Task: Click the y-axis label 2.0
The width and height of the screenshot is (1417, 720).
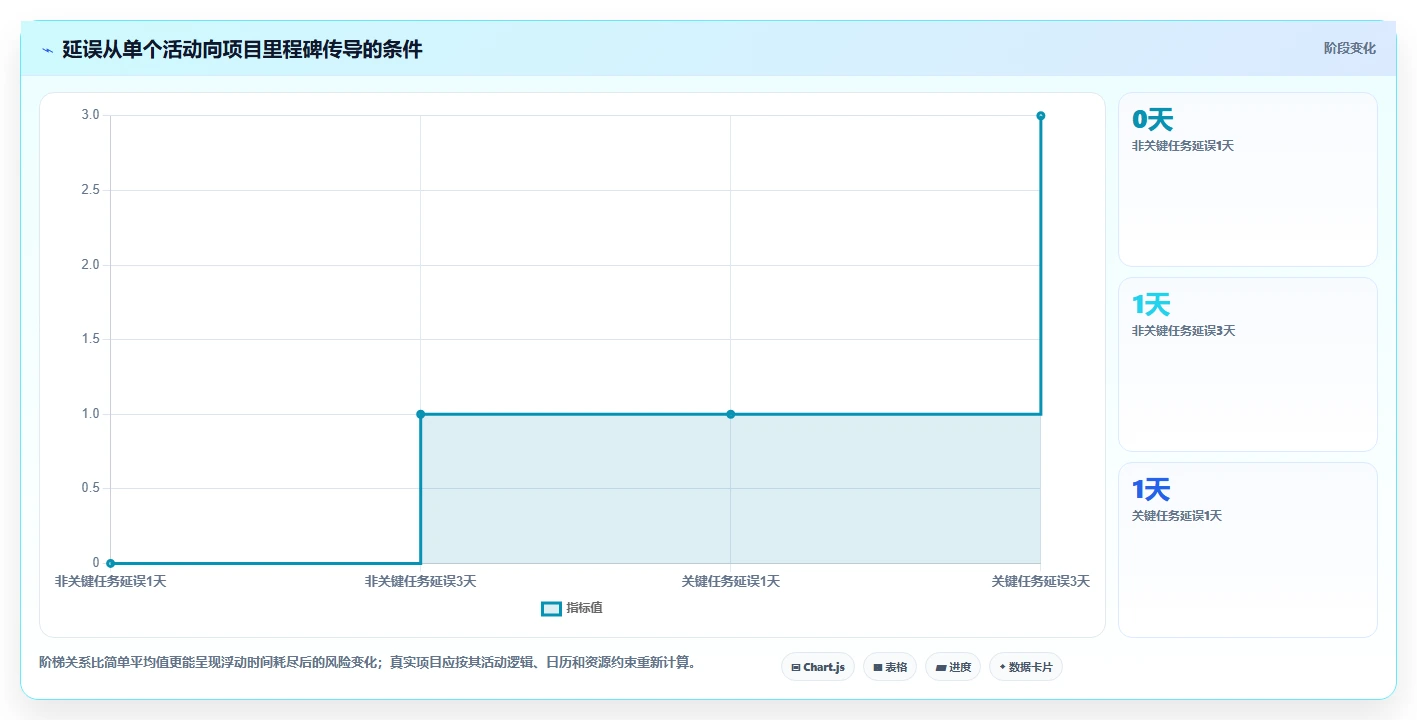Action: click(90, 265)
